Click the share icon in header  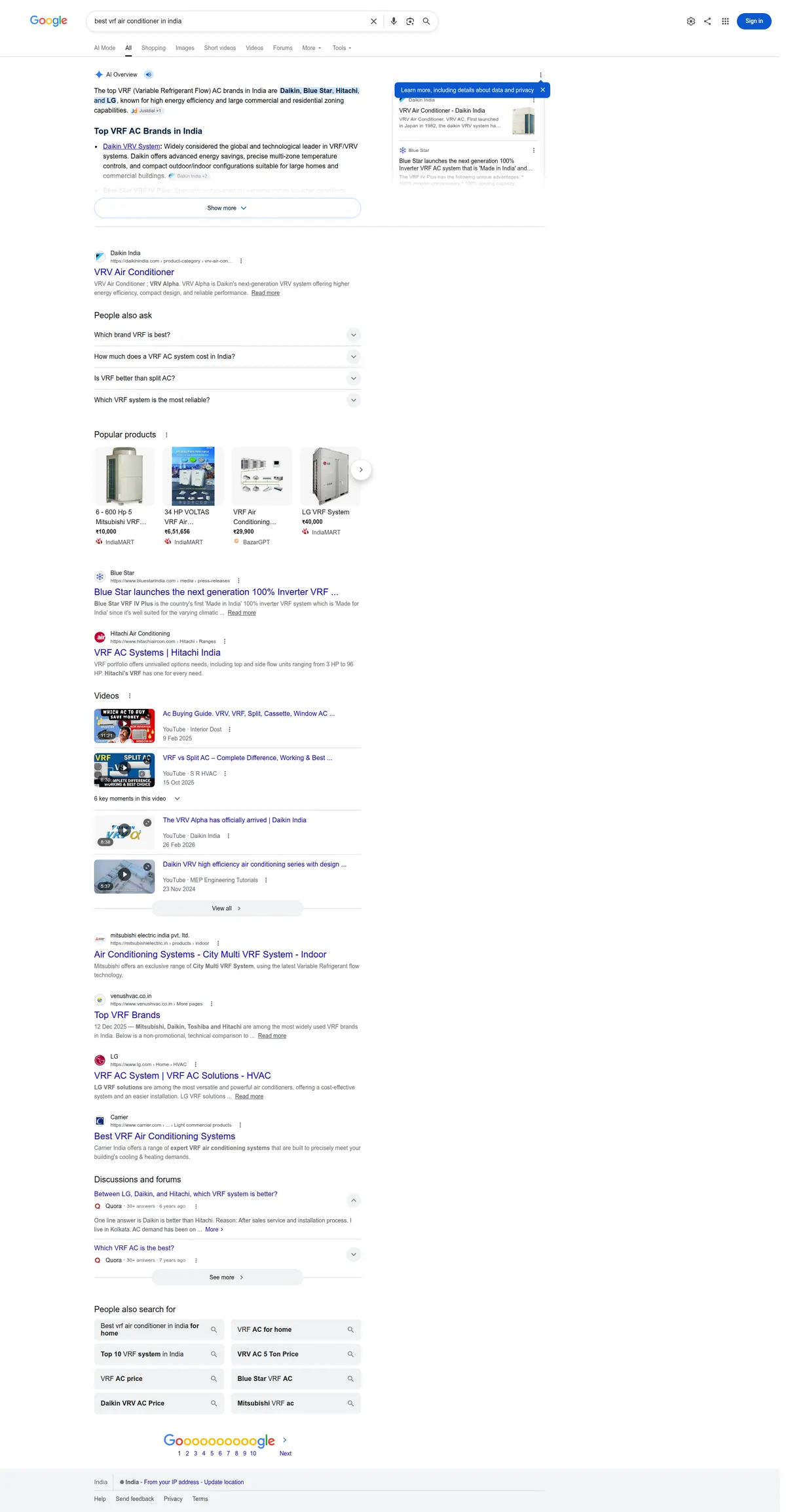pyautogui.click(x=707, y=21)
